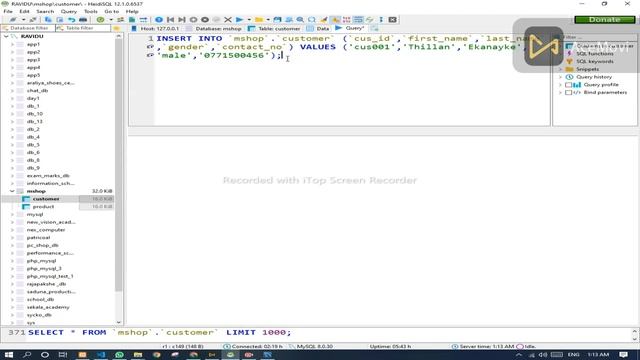
Task: Click the disconnect session toolbar icon
Action: click(33, 20)
